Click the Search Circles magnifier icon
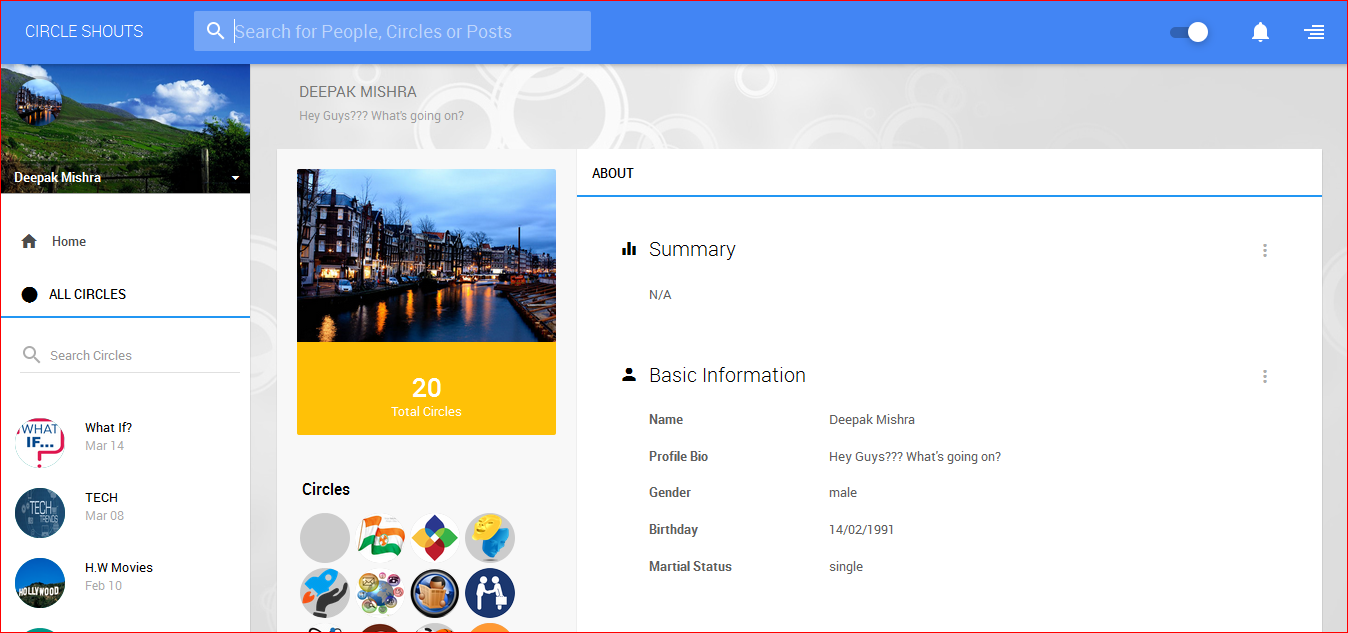The image size is (1348, 633). point(31,355)
